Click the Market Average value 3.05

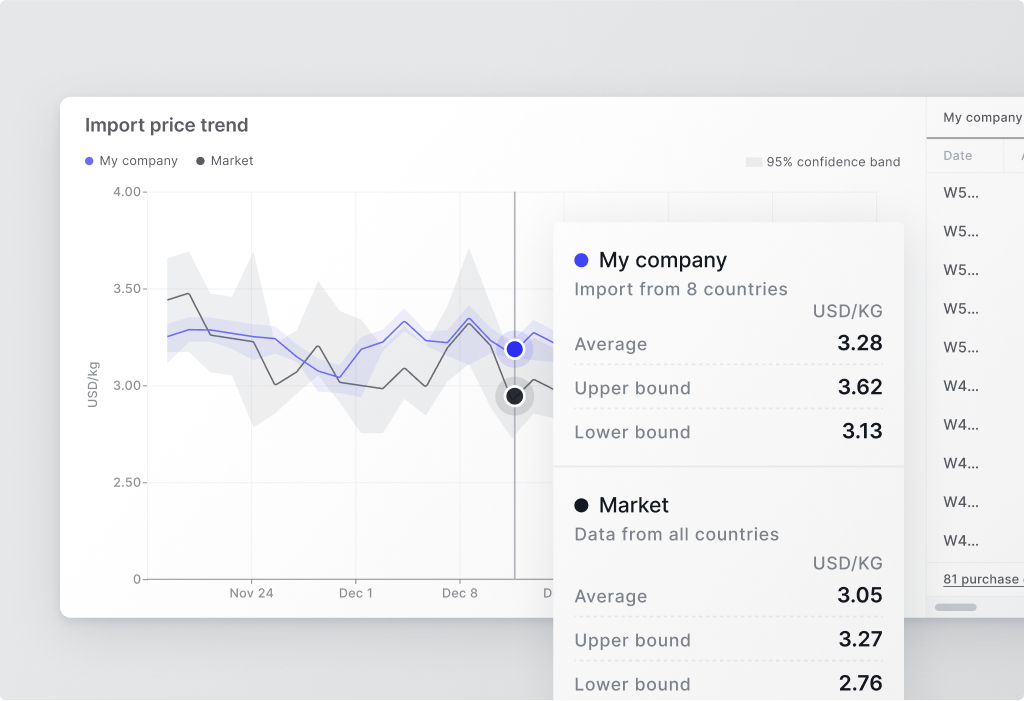pos(859,595)
